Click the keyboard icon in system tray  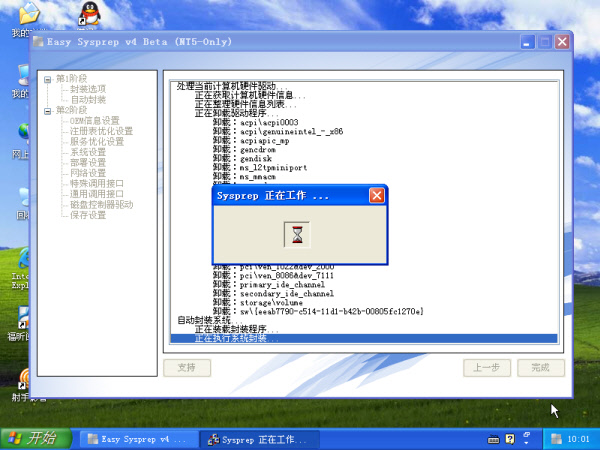click(493, 440)
